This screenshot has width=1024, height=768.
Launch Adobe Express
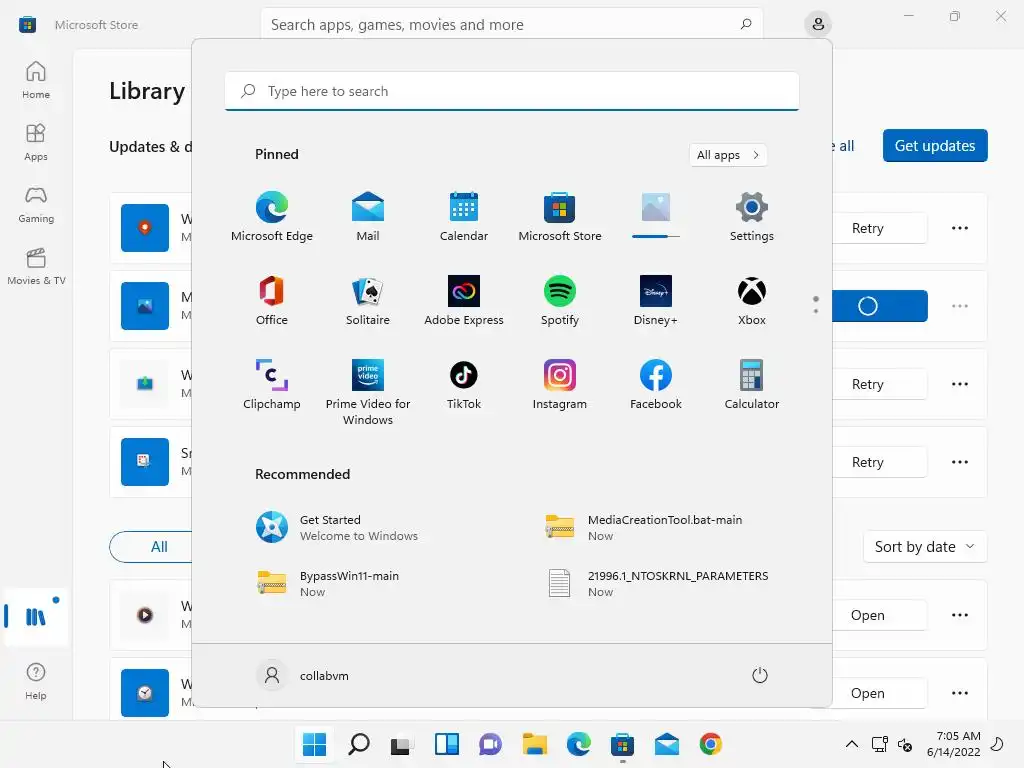[x=464, y=300]
